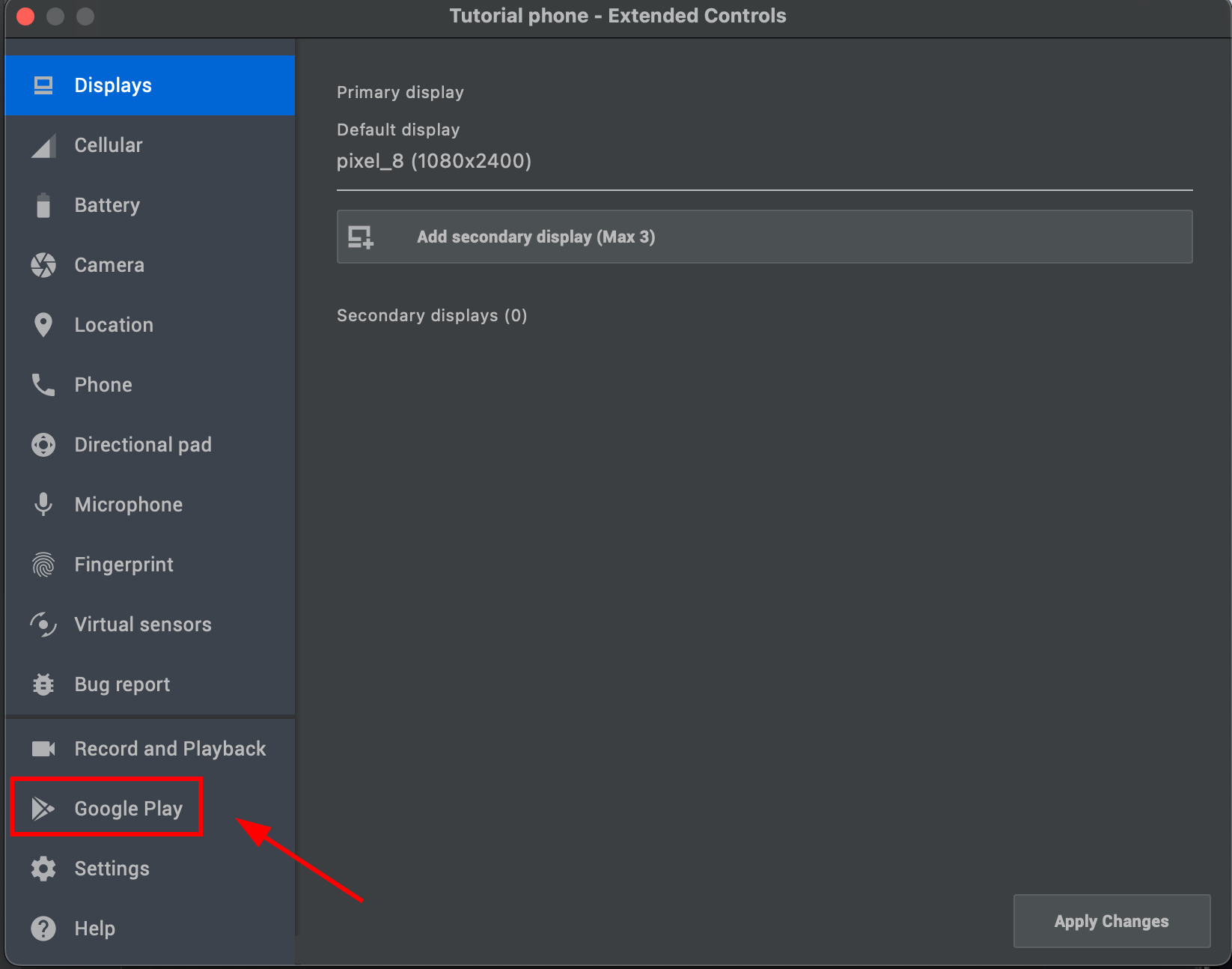This screenshot has height=969, width=1232.
Task: Open the Bug report section
Action: coord(121,684)
